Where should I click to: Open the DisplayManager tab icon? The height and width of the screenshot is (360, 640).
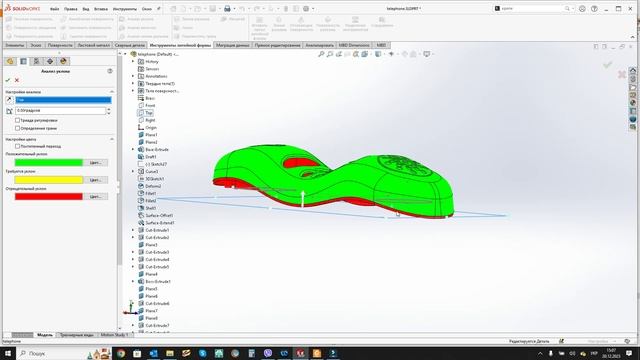(x=63, y=61)
